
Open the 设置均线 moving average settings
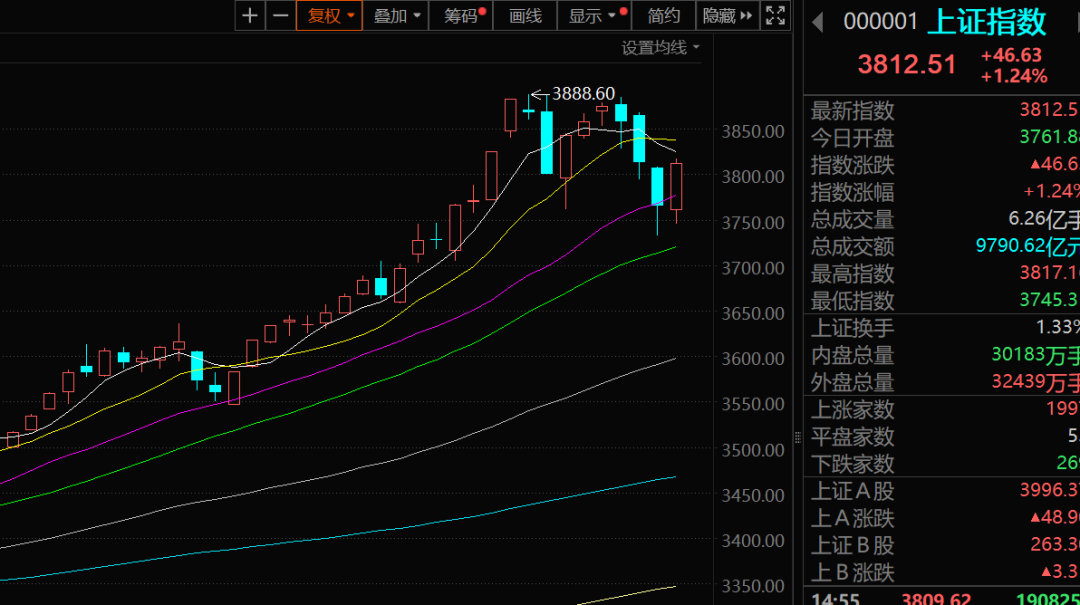(x=660, y=47)
